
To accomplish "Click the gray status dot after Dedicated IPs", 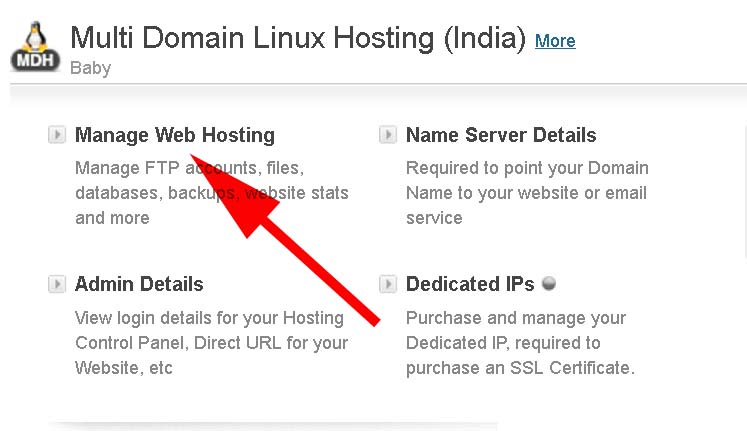I will (548, 284).
